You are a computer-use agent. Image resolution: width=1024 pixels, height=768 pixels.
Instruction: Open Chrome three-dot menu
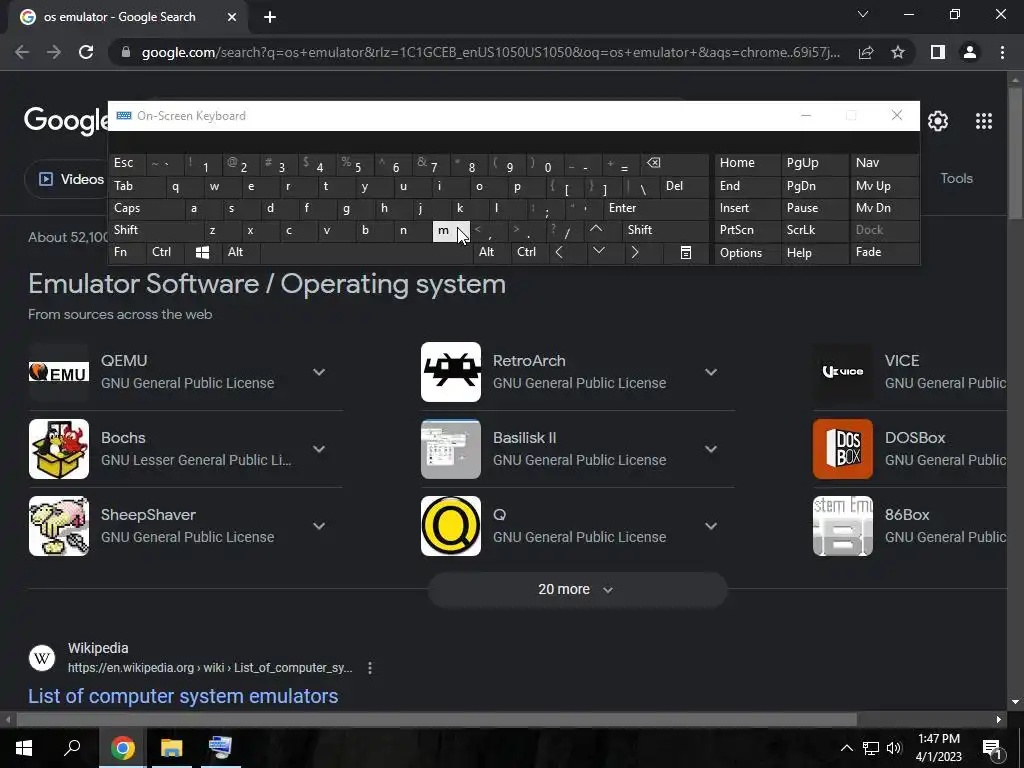(x=1002, y=52)
